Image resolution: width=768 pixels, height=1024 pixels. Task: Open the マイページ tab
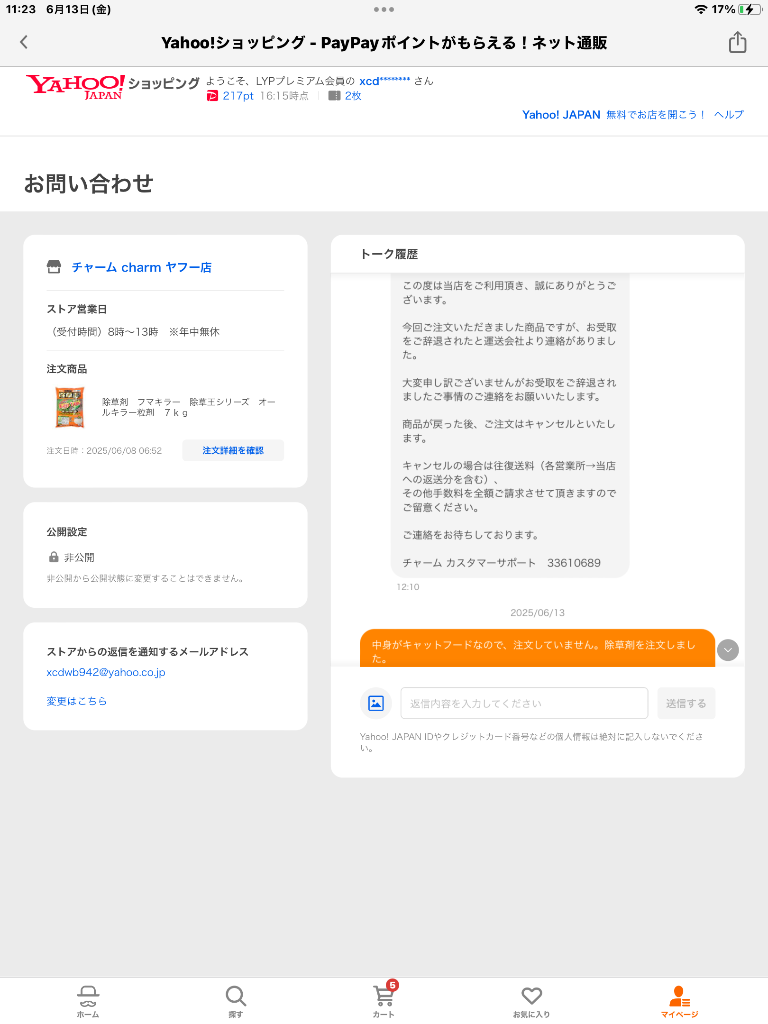(x=680, y=1001)
